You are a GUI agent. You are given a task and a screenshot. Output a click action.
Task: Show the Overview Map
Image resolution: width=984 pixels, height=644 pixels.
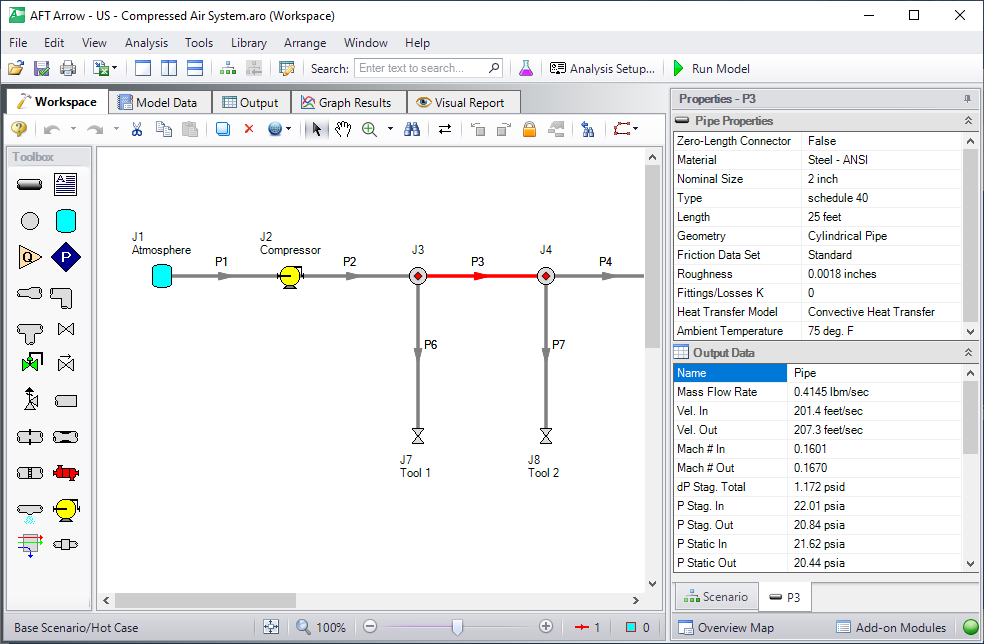[726, 627]
